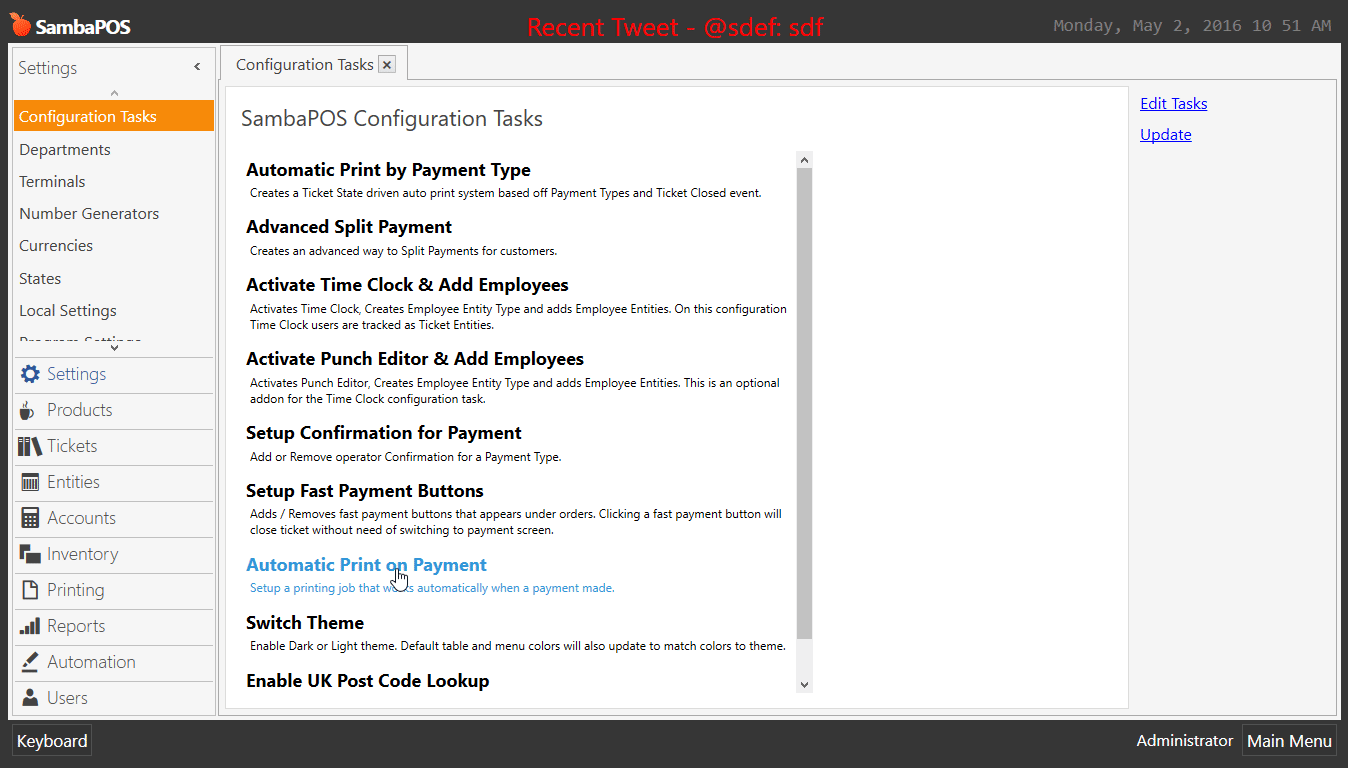Open the Keyboard button
This screenshot has height=768, width=1348.
[52, 741]
